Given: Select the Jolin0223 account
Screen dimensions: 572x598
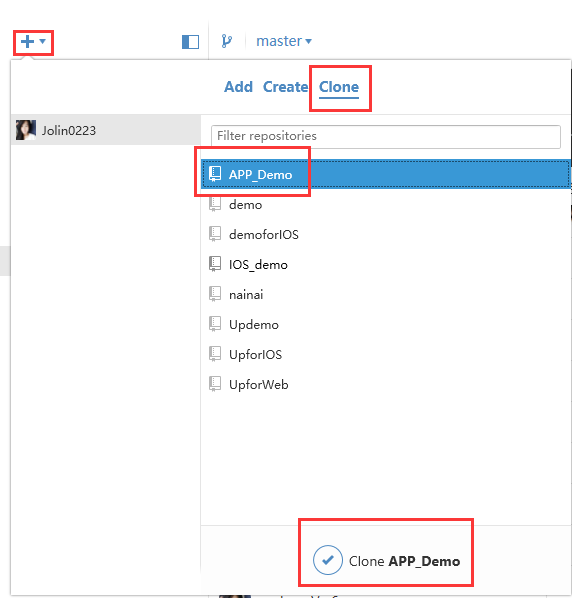Looking at the screenshot, I should coord(106,130).
